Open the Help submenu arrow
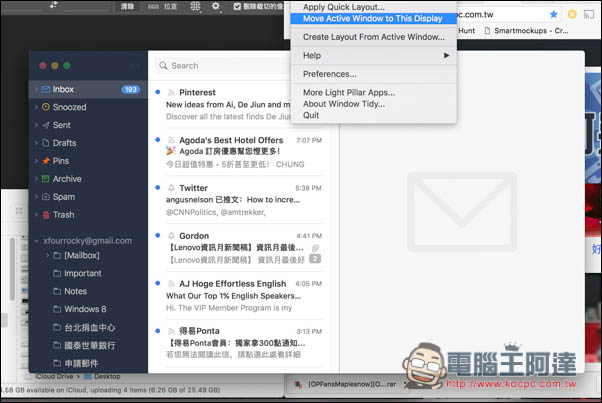 coord(446,56)
